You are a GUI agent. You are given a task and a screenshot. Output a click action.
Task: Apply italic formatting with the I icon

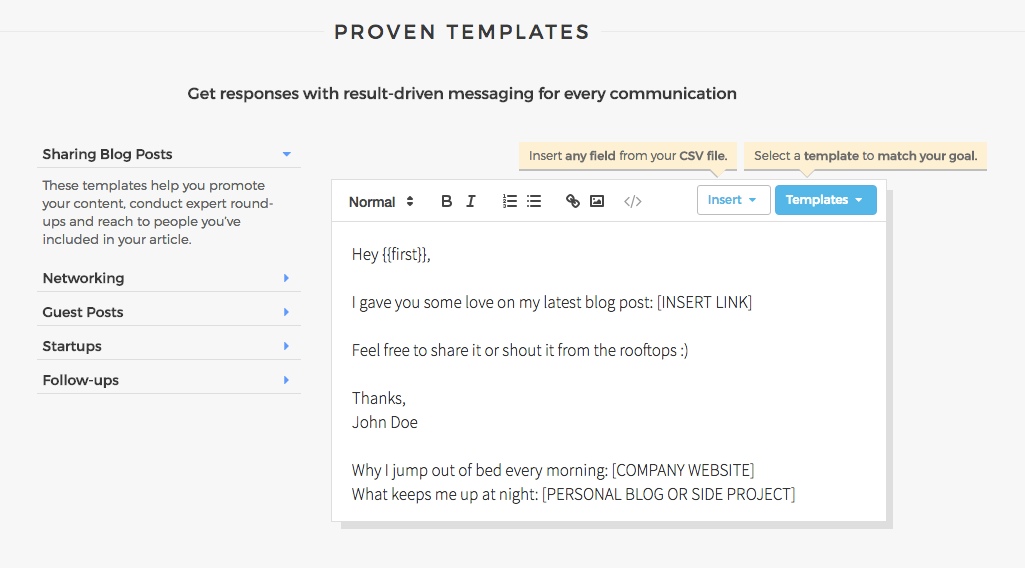tap(471, 201)
